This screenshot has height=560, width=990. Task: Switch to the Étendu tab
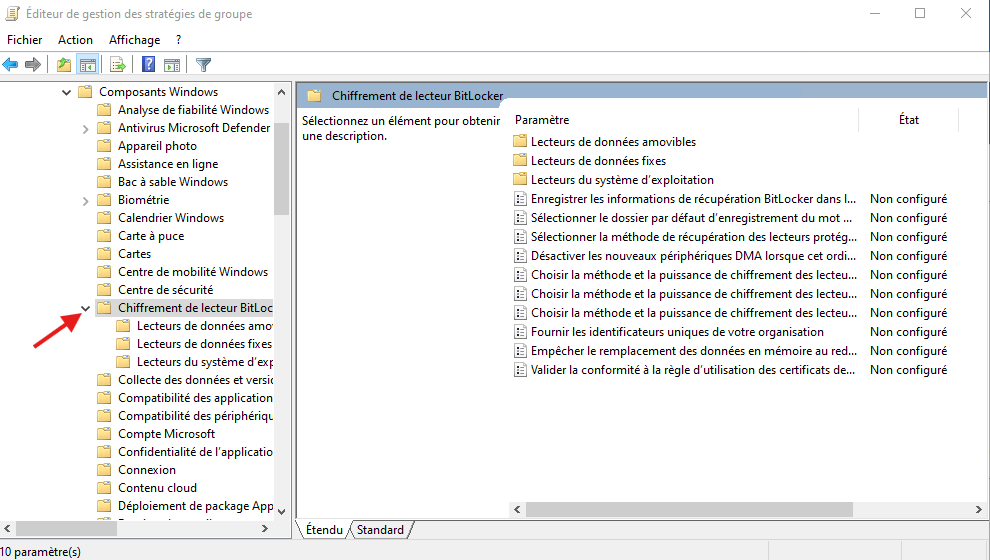[324, 530]
